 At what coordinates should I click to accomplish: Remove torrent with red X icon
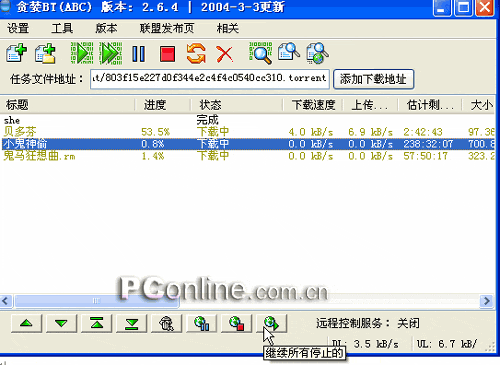[225, 54]
